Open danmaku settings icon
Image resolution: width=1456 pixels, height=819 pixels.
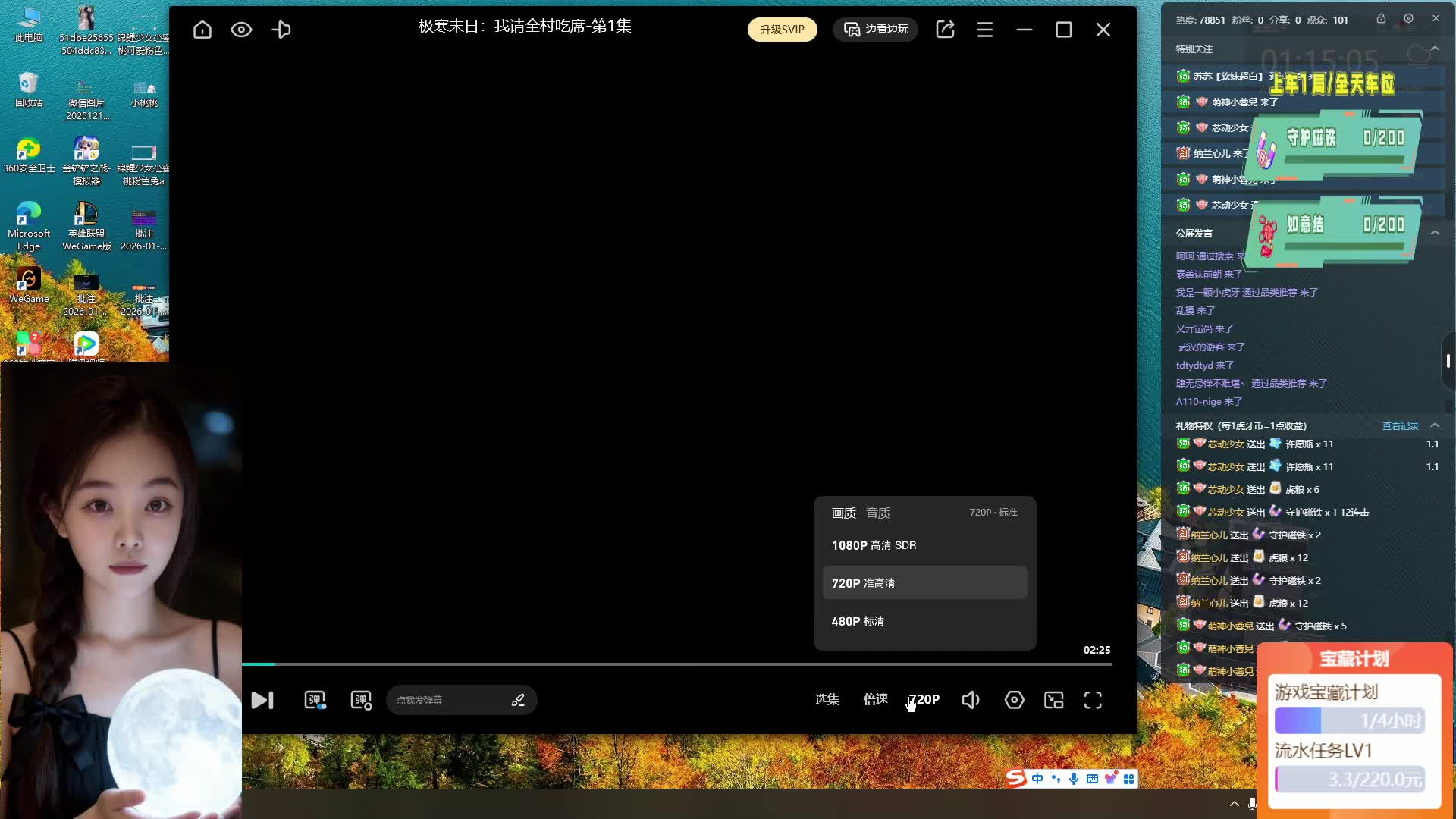coord(361,700)
